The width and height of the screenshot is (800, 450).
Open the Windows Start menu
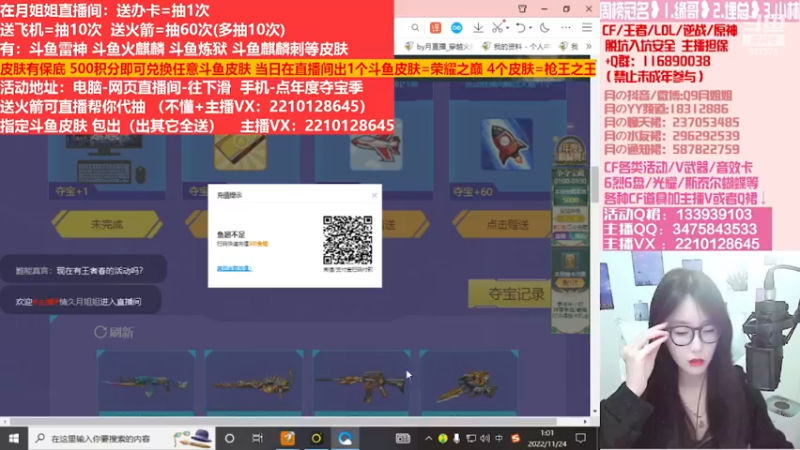[x=14, y=438]
